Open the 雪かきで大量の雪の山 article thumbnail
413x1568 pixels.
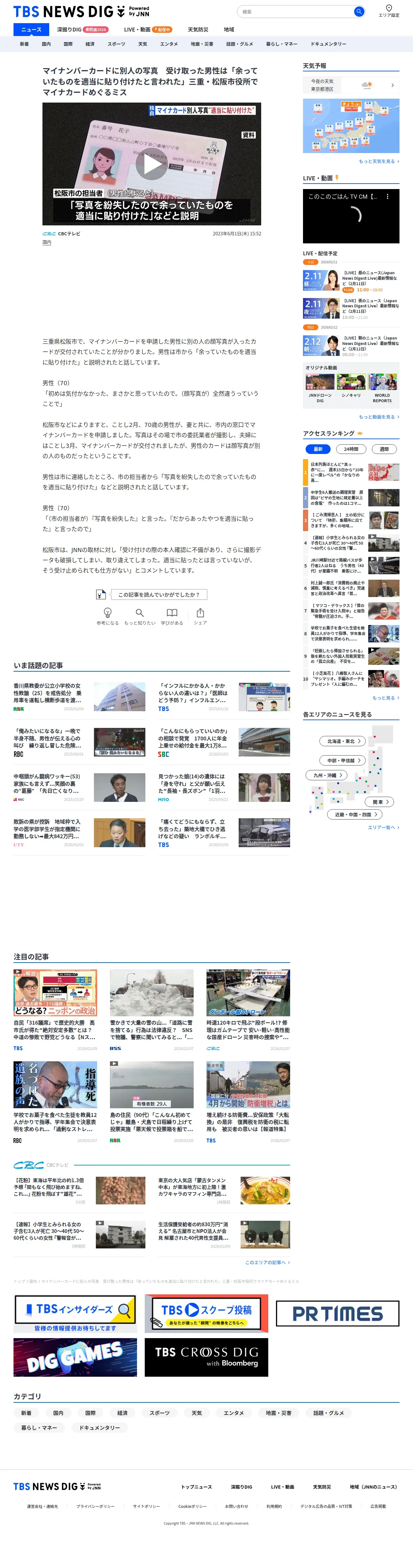click(x=152, y=993)
